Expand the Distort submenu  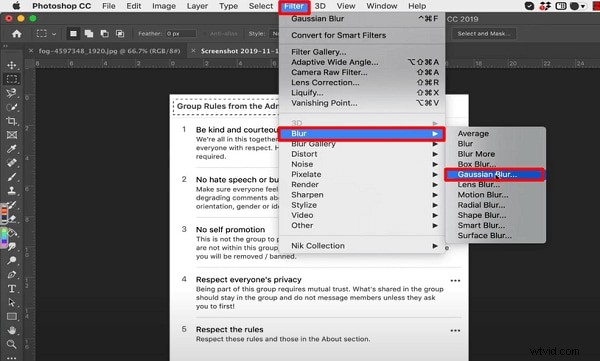[362, 154]
